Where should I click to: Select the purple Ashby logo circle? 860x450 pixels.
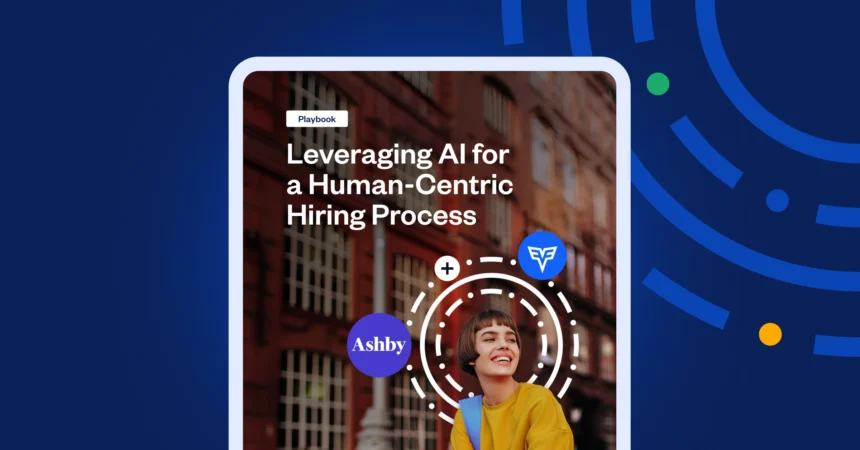(379, 345)
